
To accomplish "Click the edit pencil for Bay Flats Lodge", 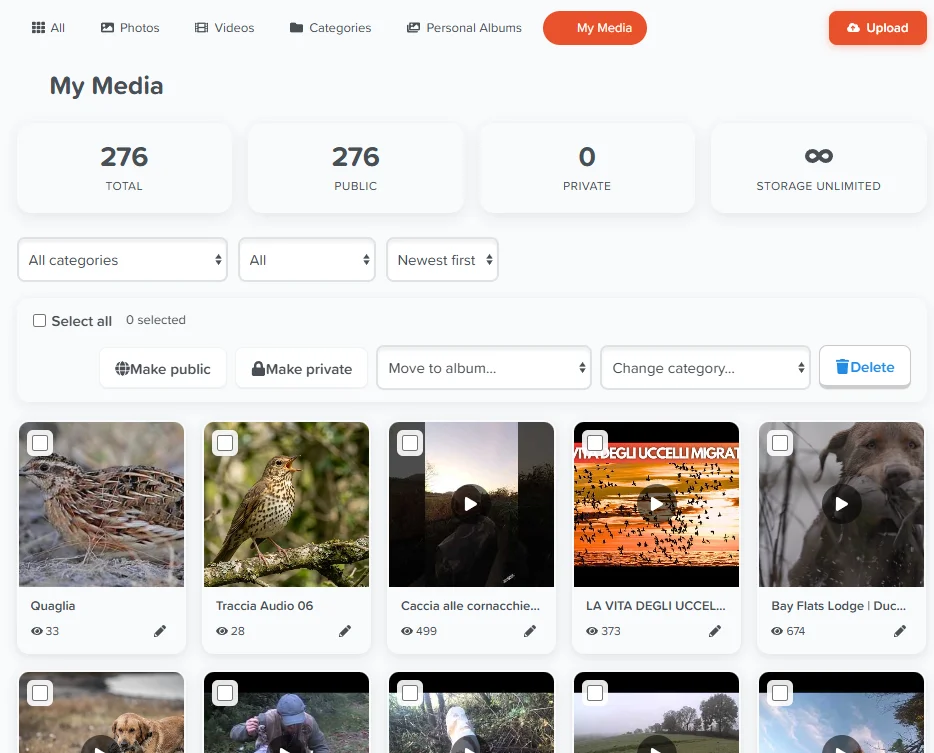I will (900, 631).
